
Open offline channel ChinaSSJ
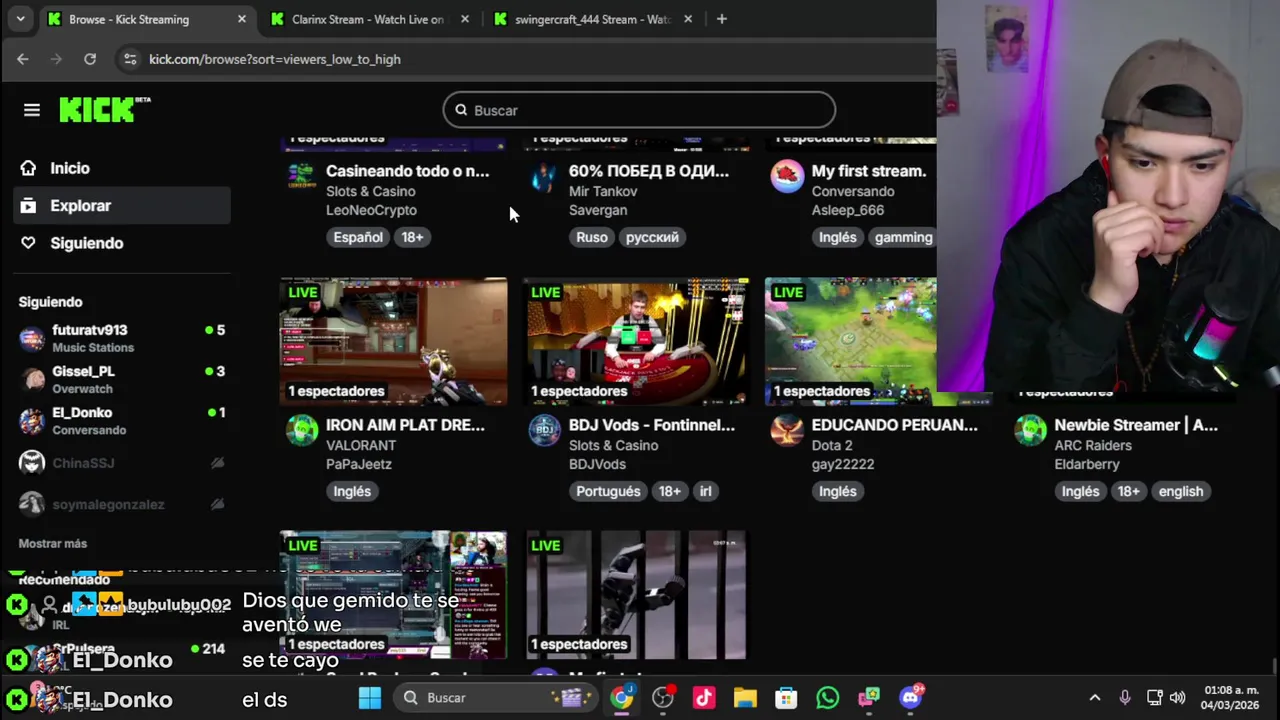coord(122,463)
